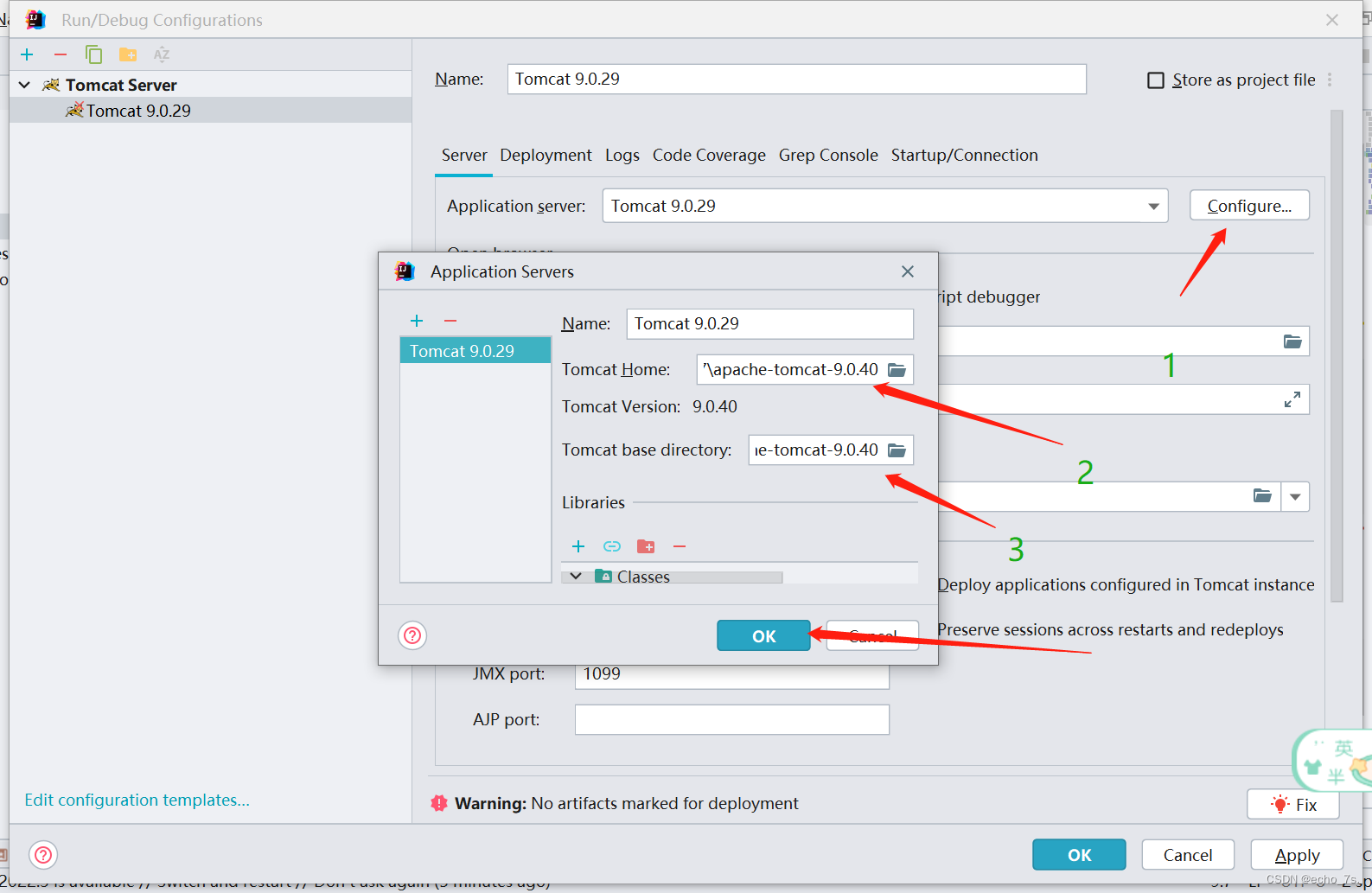This screenshot has height=893, width=1372.
Task: Open the Logs tab
Action: [x=622, y=156]
